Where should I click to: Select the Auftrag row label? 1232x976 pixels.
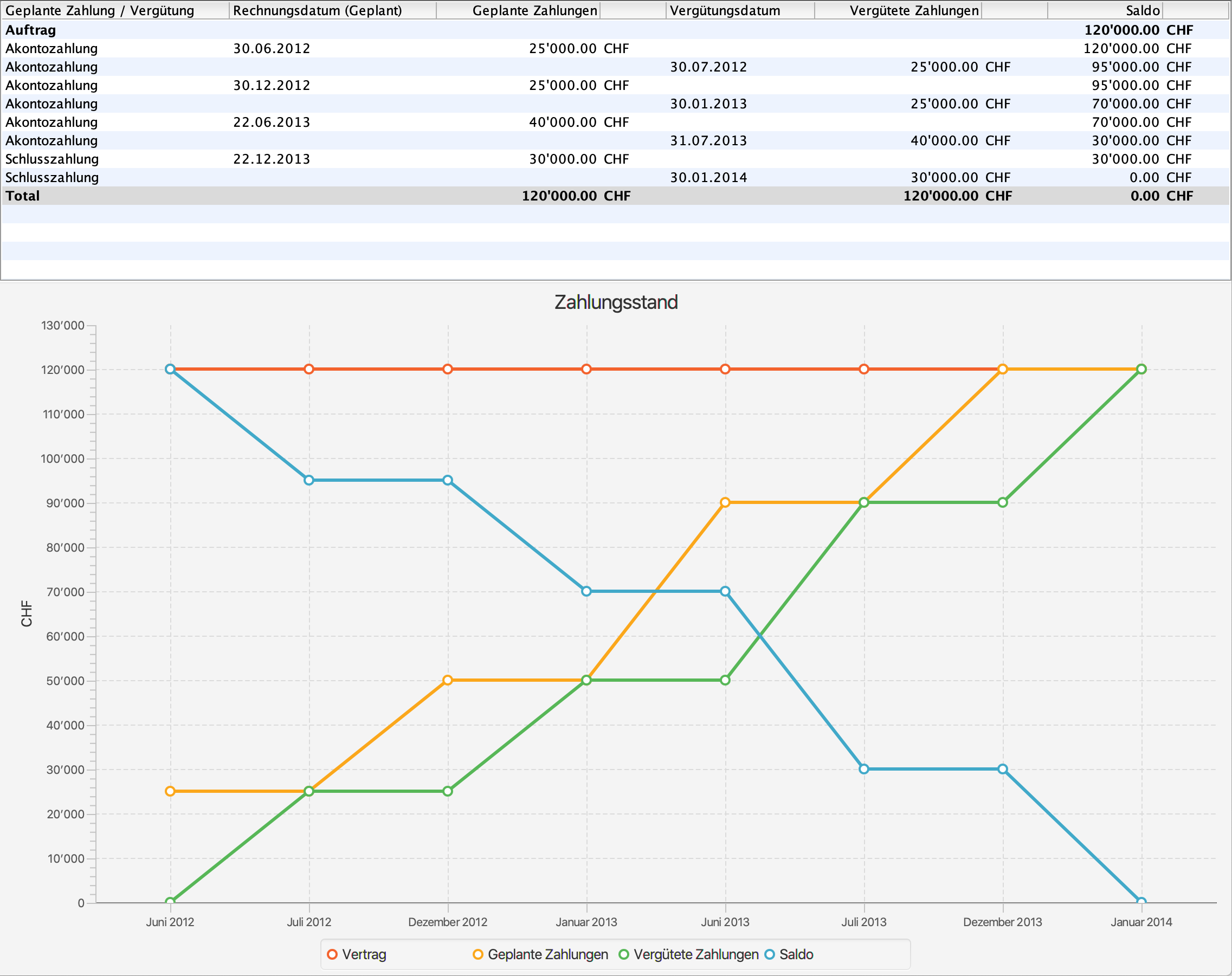coord(31,30)
